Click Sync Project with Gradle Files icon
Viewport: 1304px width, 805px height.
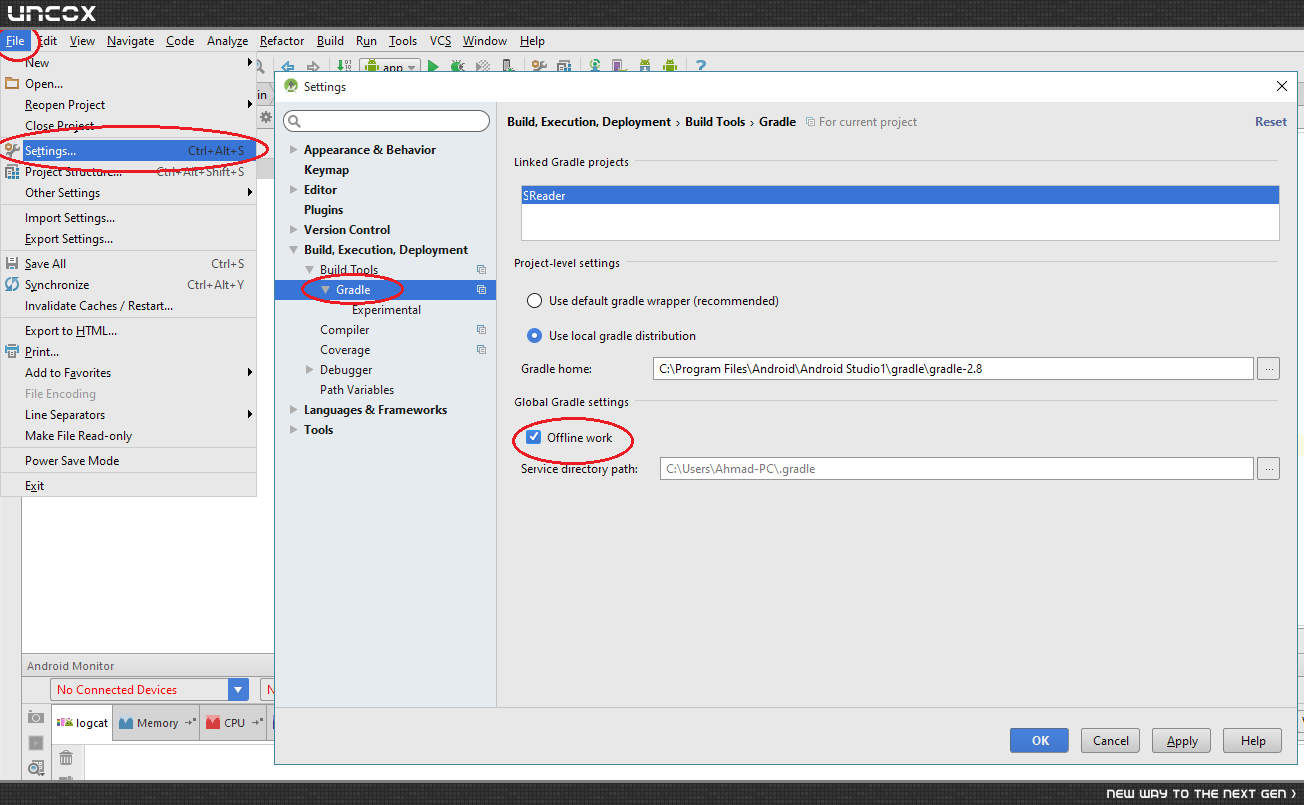(595, 66)
